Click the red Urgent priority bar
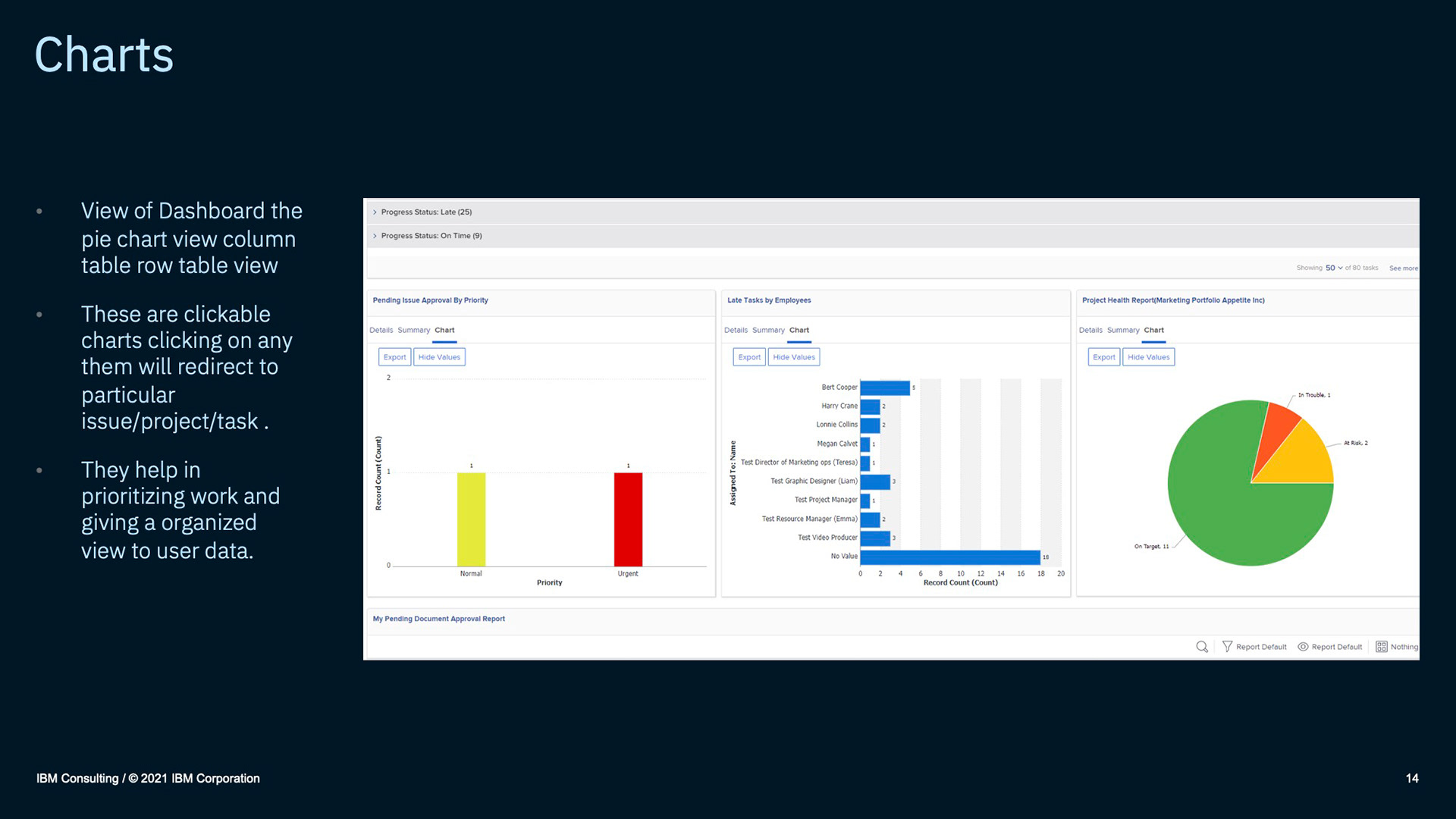Image resolution: width=1456 pixels, height=819 pixels. 628,519
